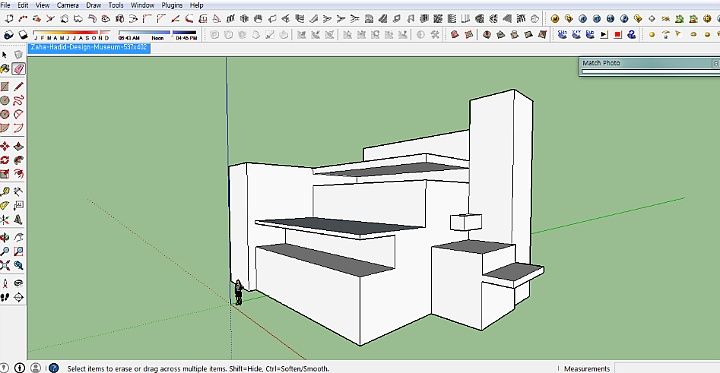Image resolution: width=720 pixels, height=373 pixels.
Task: Open the Shadow Settings dialog icon
Action: 9,35
